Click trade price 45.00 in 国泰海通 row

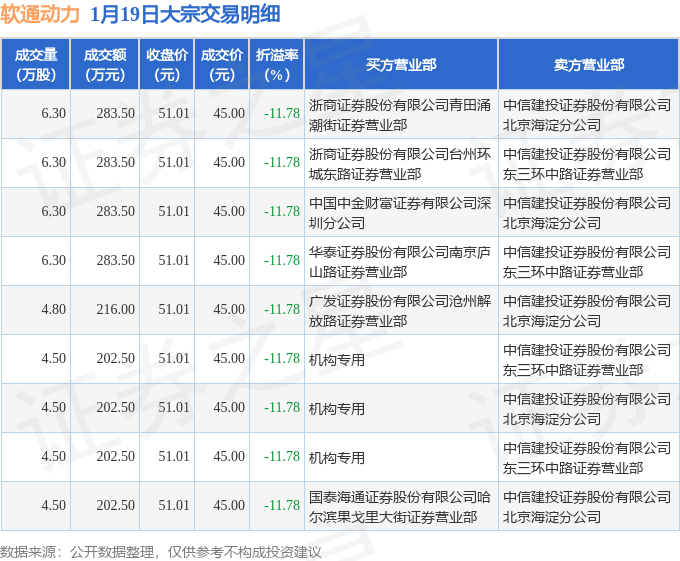229,506
